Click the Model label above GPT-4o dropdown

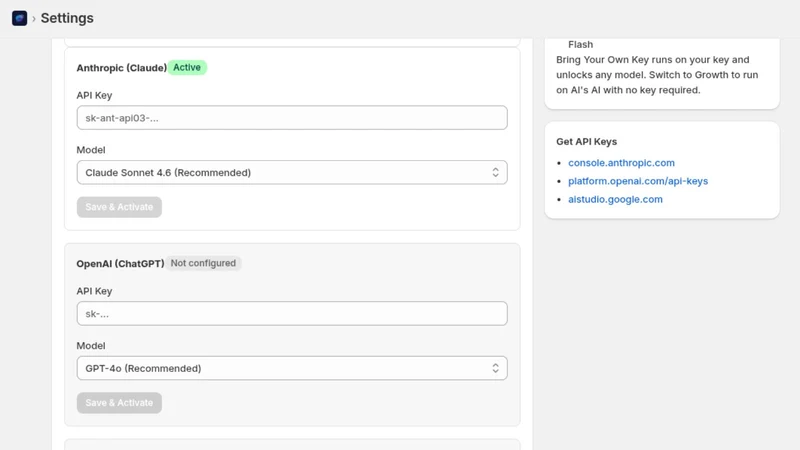(91, 346)
